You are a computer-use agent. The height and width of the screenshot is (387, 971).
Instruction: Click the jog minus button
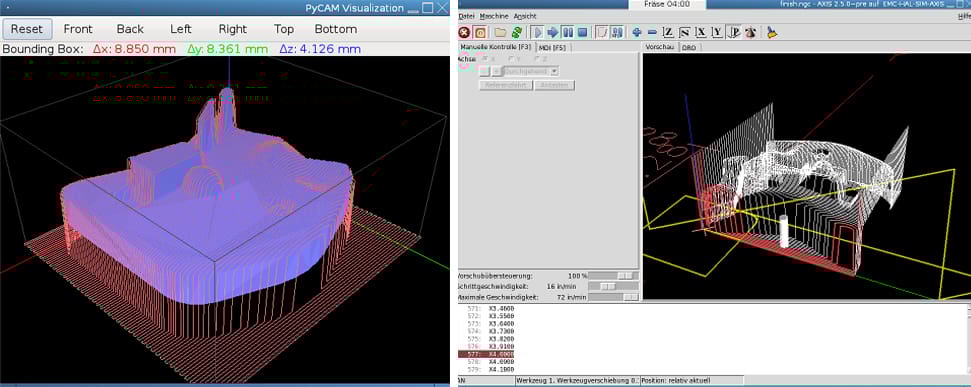pos(485,71)
